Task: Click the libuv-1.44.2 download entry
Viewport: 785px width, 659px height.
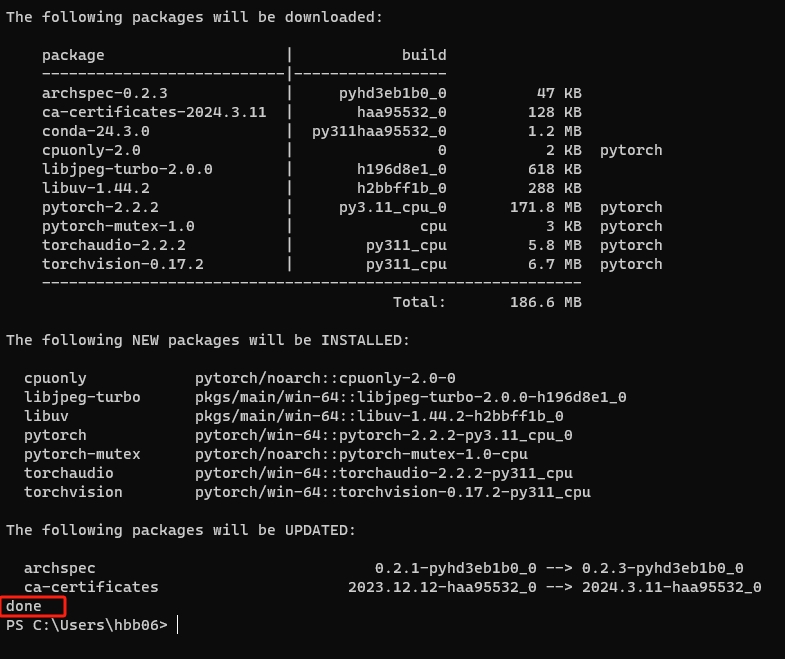Action: click(x=96, y=188)
